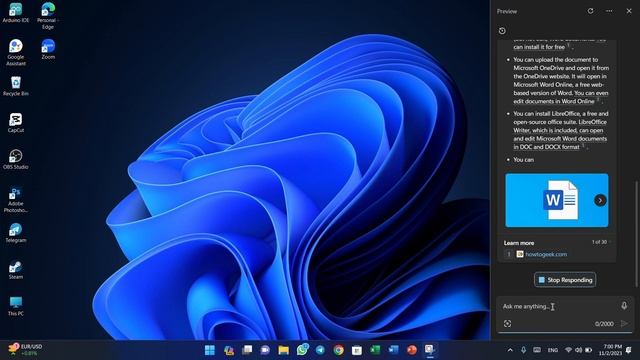This screenshot has width=640, height=360.
Task: Click the taskbar clock showing 7:00 PM
Action: 611,350
